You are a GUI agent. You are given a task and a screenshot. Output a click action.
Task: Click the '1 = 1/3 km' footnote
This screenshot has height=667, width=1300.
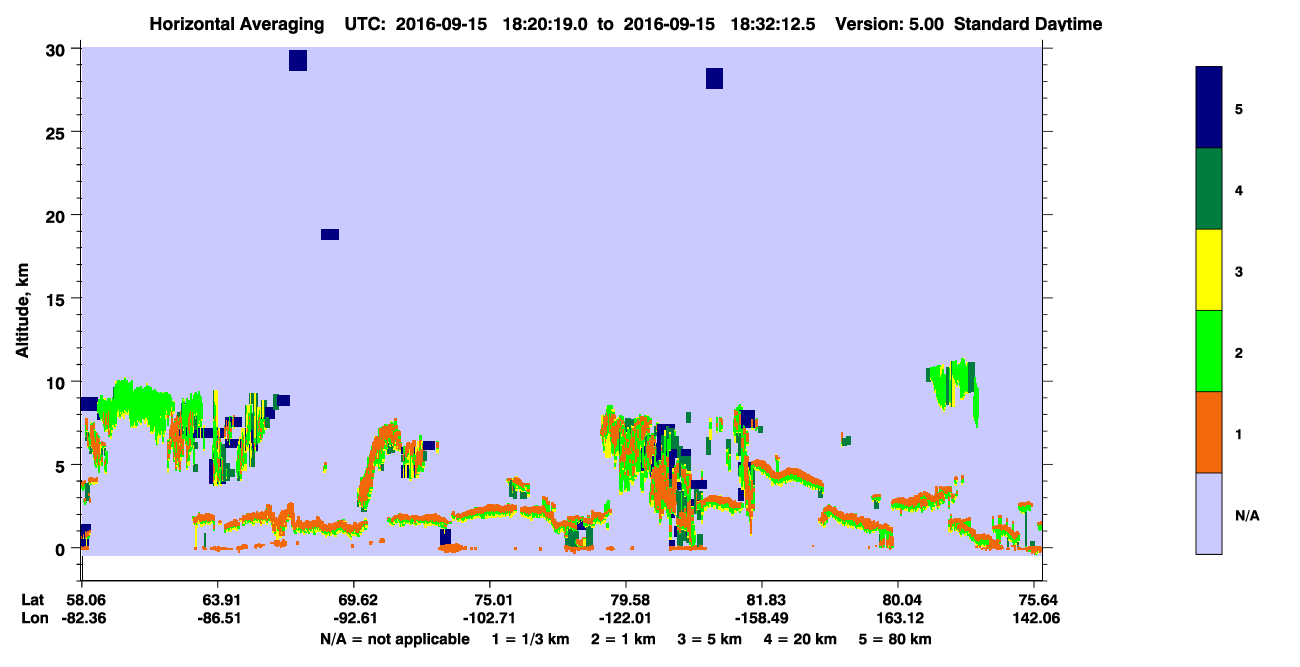tap(530, 639)
